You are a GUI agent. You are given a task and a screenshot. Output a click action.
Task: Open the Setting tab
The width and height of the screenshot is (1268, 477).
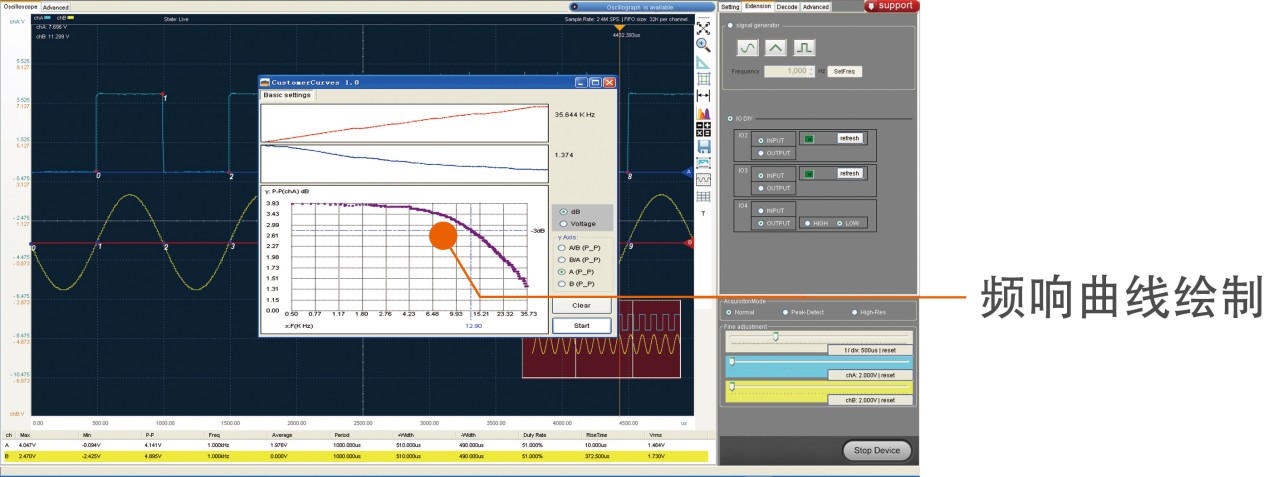pyautogui.click(x=730, y=7)
